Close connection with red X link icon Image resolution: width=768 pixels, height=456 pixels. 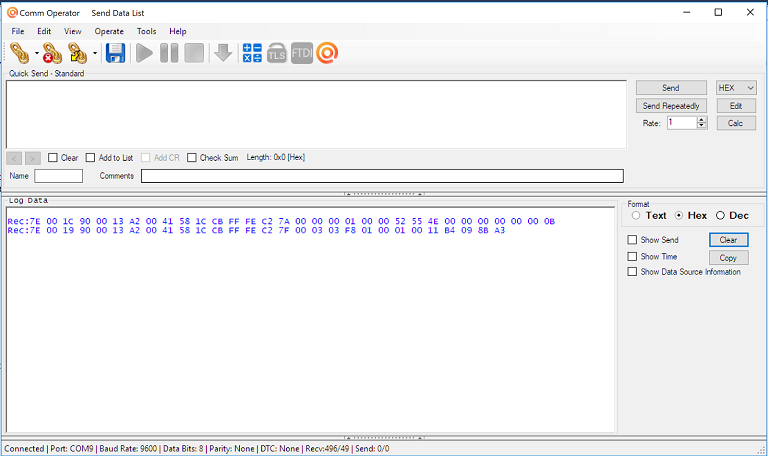[52, 53]
